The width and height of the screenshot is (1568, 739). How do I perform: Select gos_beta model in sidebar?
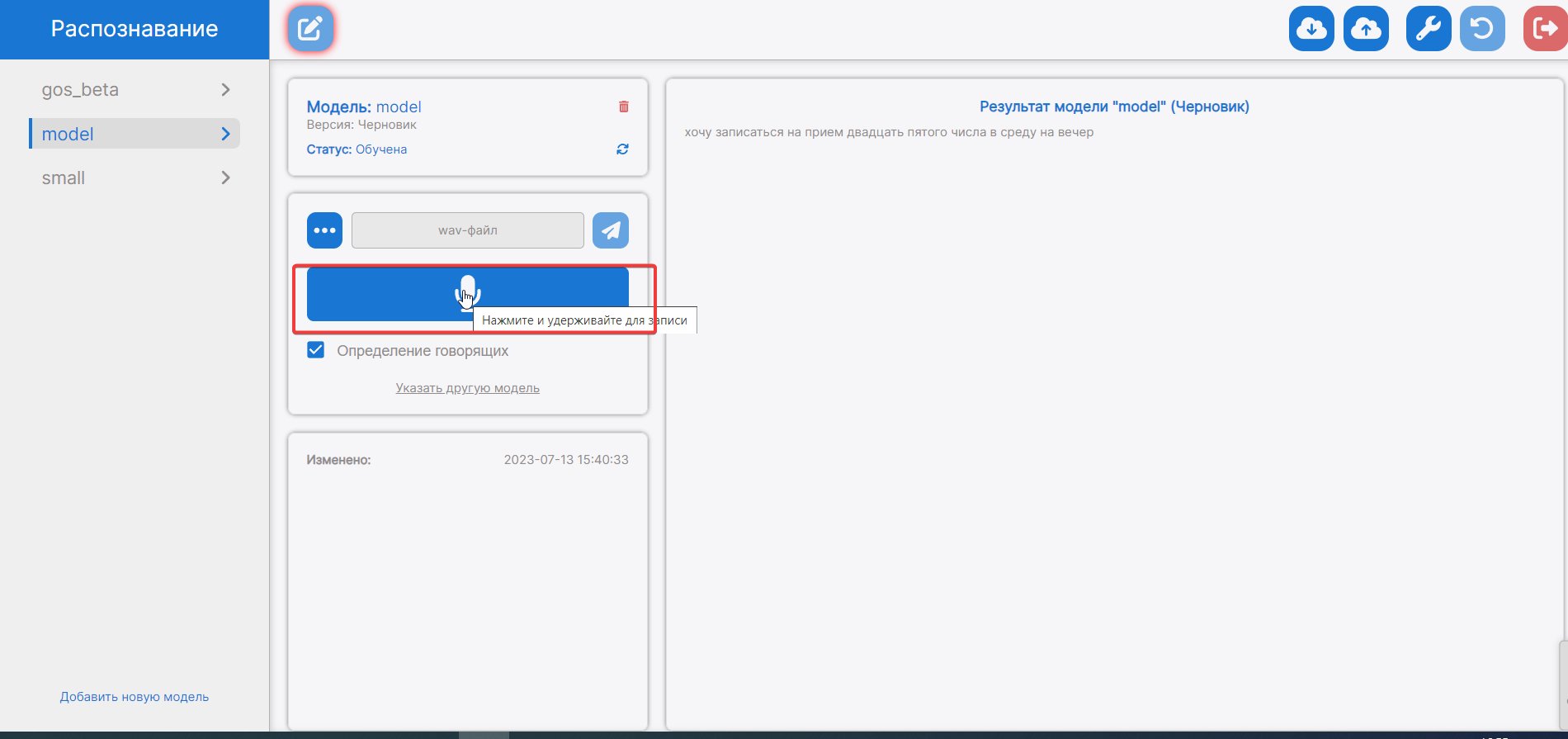pos(80,90)
